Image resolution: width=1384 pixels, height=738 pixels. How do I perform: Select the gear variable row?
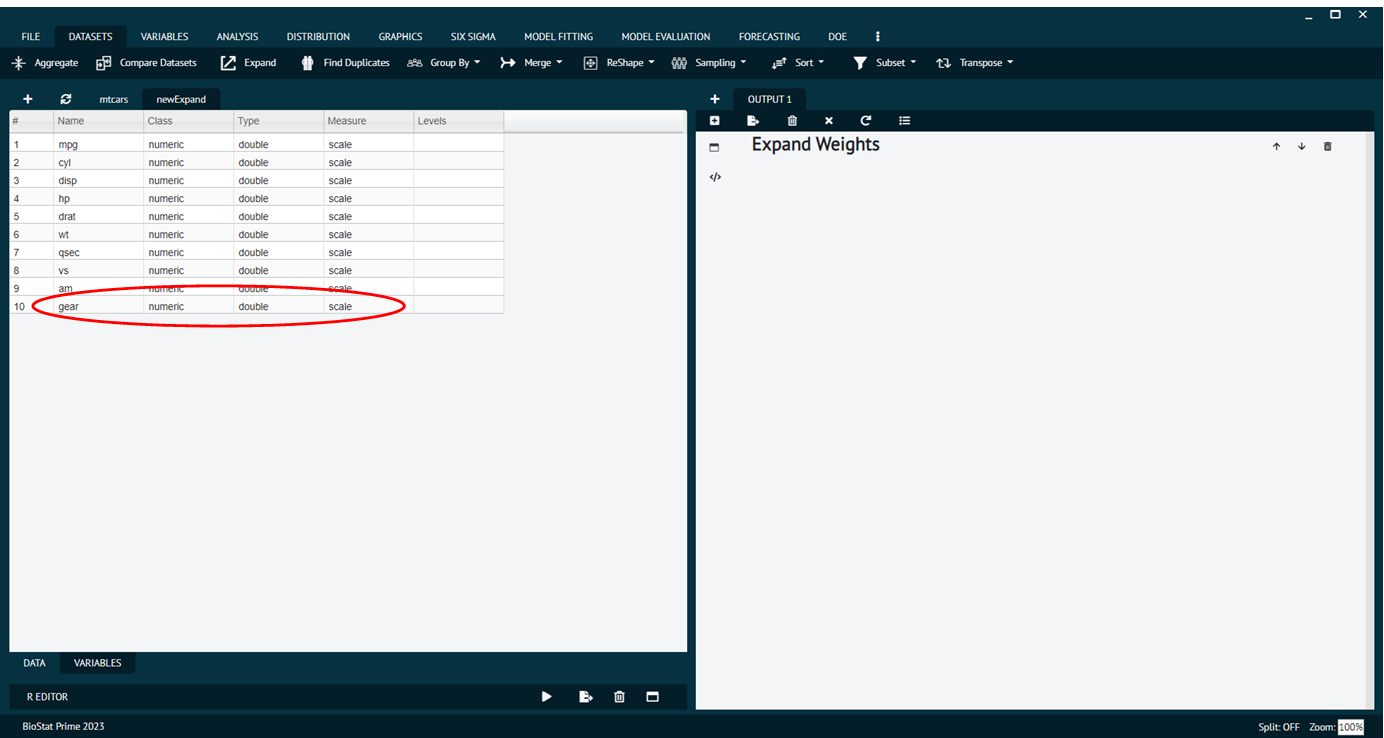click(68, 307)
